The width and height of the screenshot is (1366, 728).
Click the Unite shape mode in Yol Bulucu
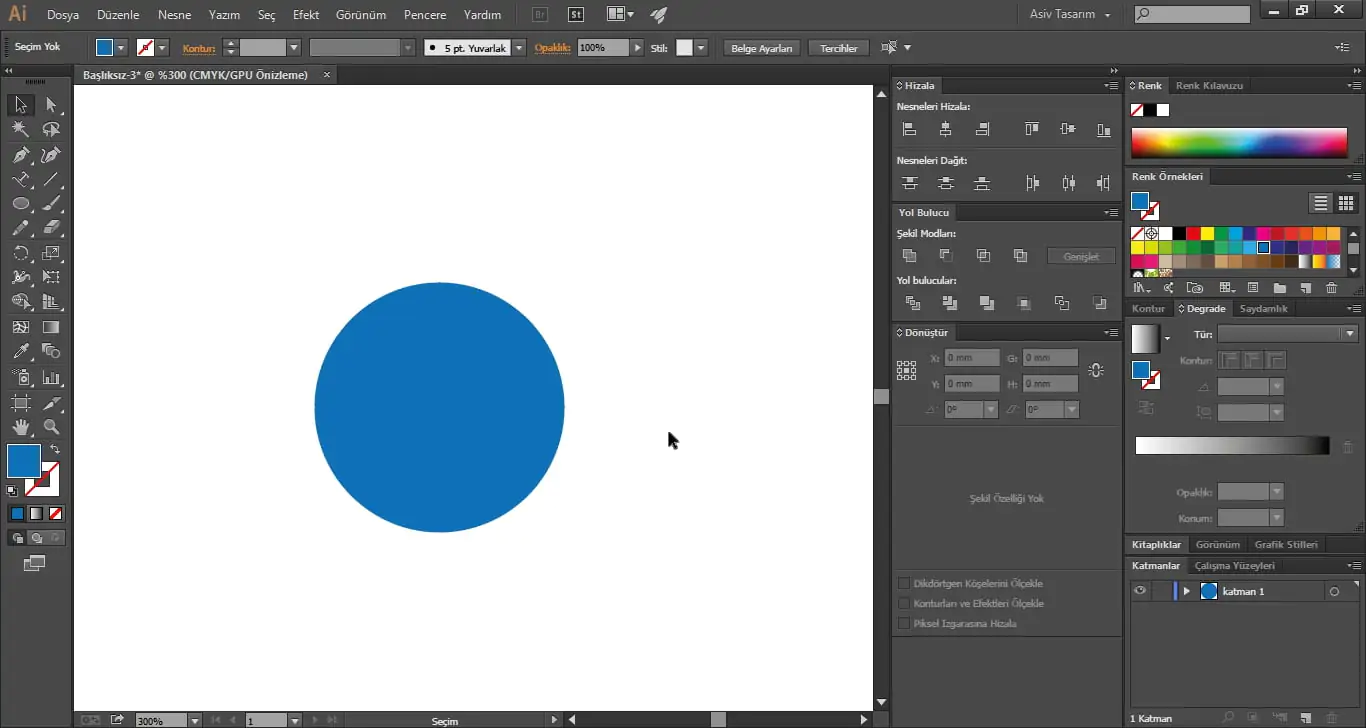point(909,255)
